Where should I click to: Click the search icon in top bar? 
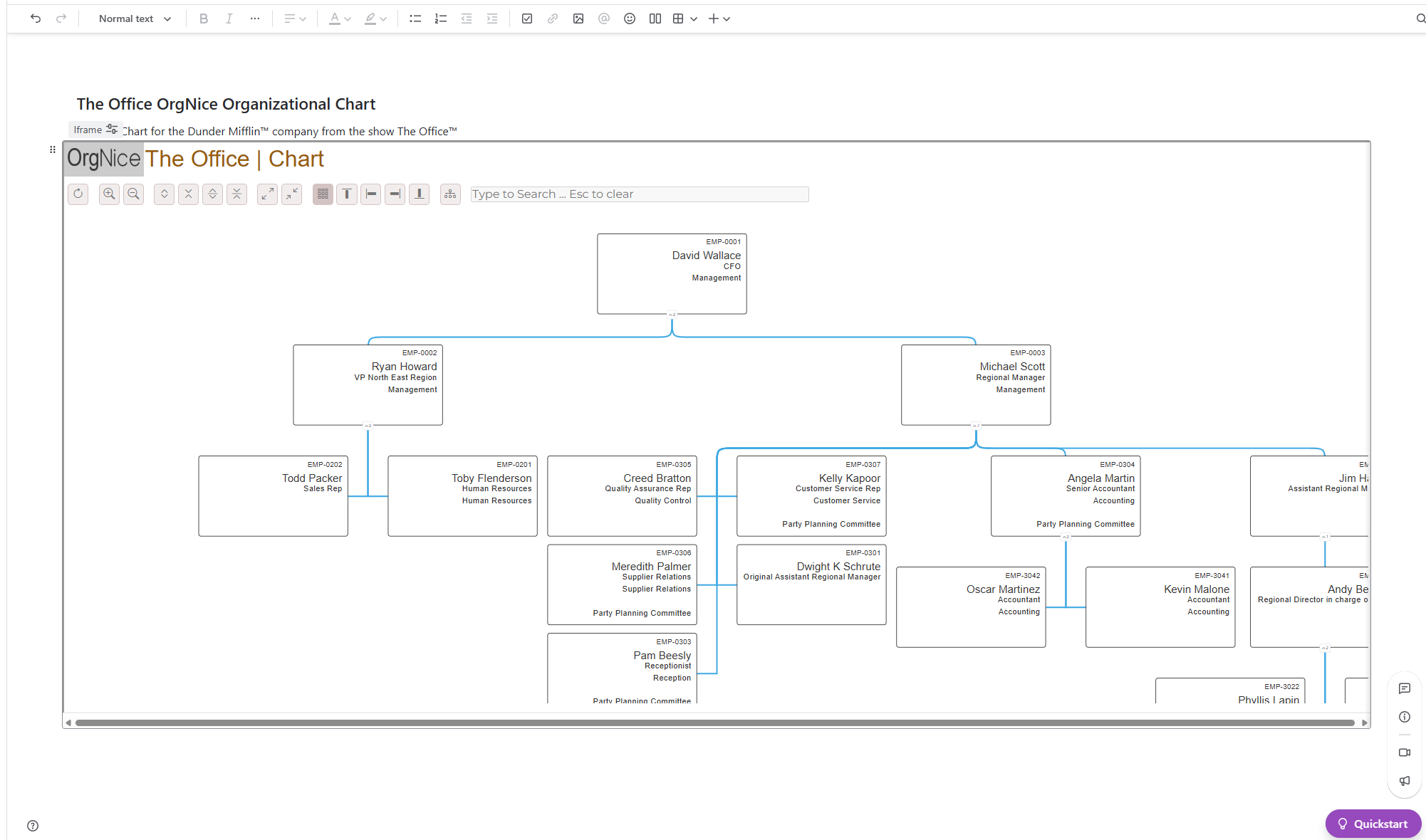click(x=1420, y=19)
